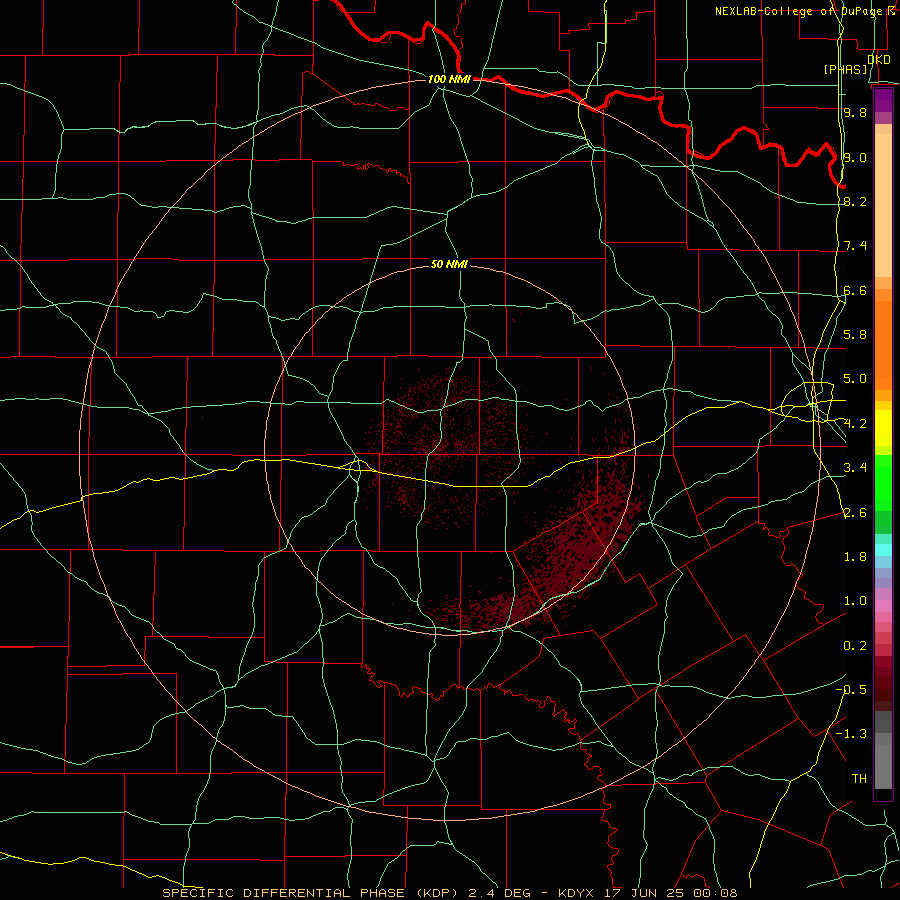Click the 9.0 legend scale value
Viewport: 900px width, 900px height.
pyautogui.click(x=855, y=157)
